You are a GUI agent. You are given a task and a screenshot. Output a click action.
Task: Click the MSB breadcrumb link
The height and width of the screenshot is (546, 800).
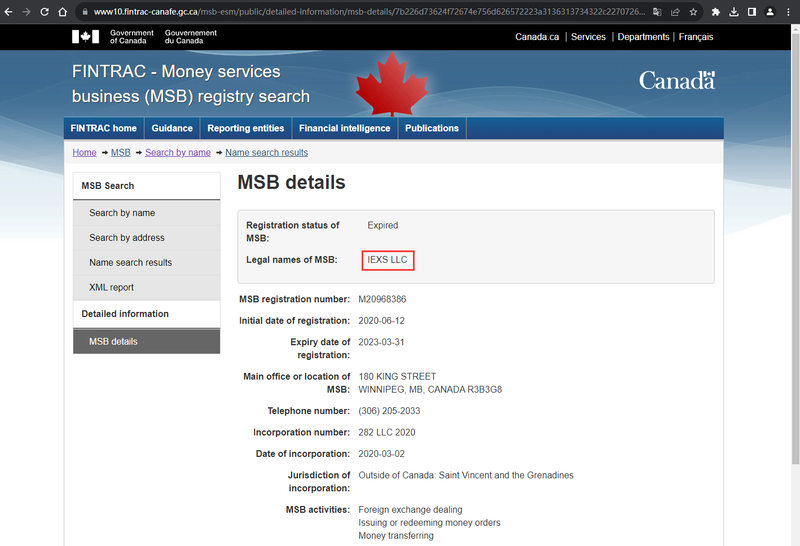pyautogui.click(x=120, y=153)
